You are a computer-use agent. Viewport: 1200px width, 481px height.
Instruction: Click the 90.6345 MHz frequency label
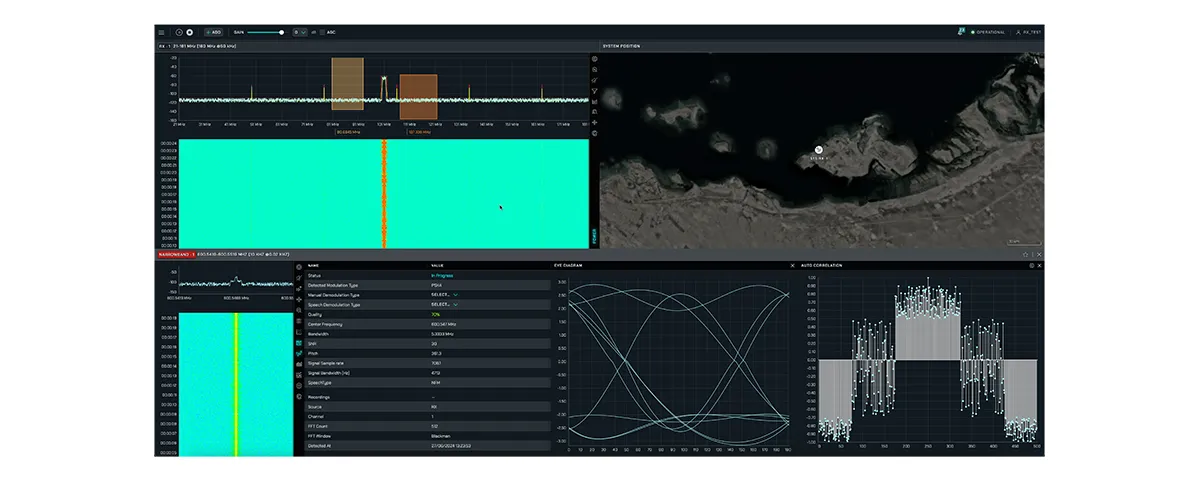pyautogui.click(x=347, y=131)
